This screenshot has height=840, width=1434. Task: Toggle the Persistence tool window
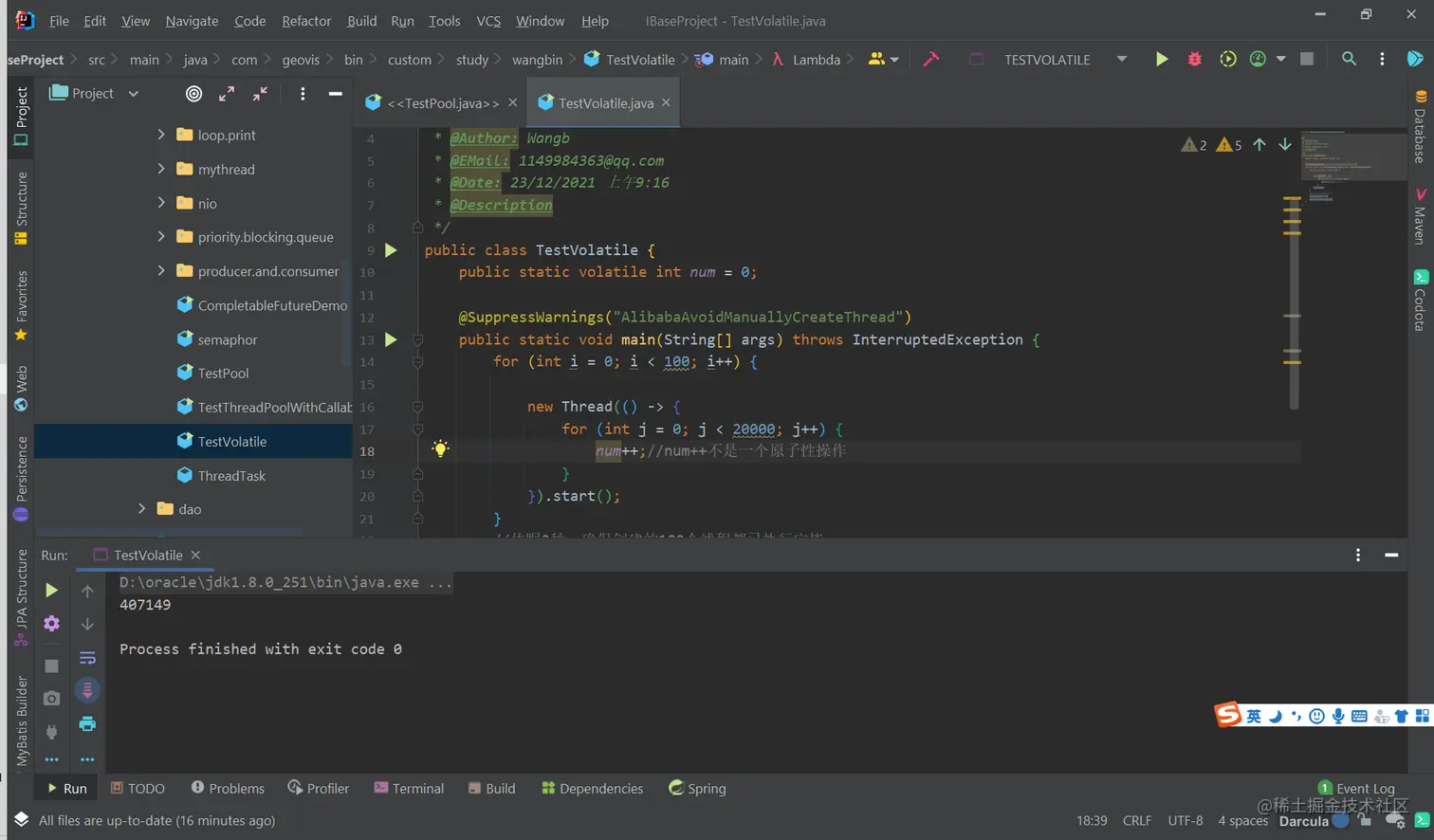pos(21,478)
